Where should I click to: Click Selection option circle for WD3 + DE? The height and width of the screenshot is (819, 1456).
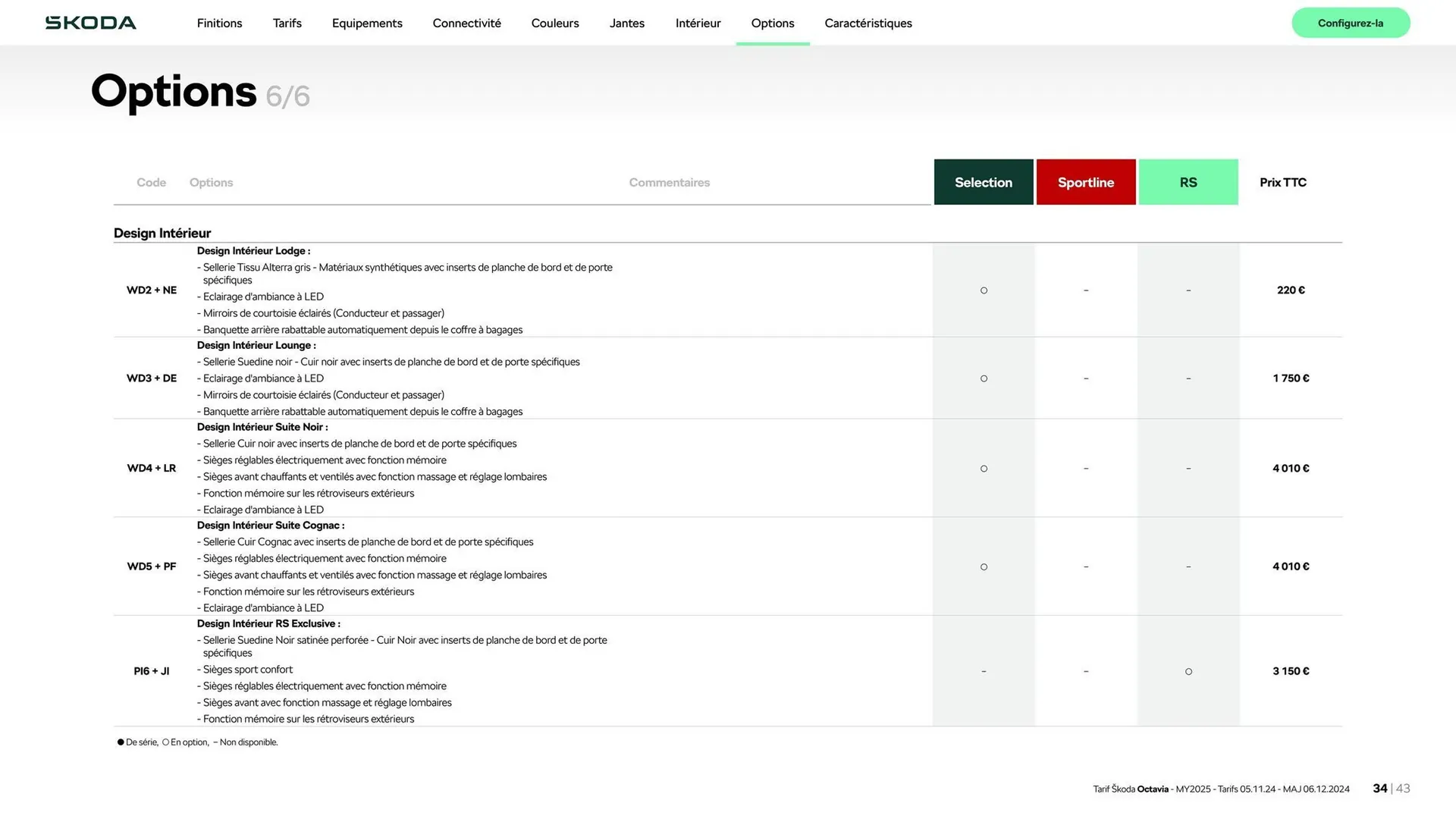click(984, 378)
